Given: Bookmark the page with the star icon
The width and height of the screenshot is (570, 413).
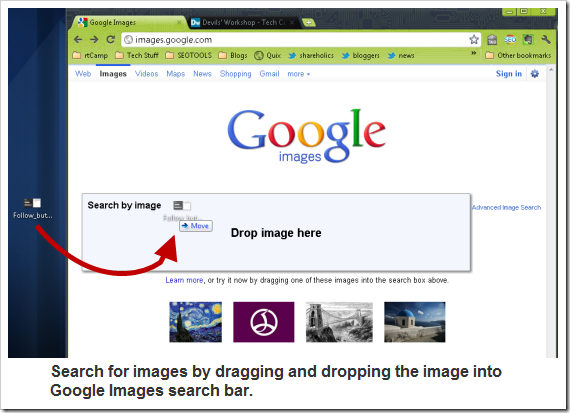Looking at the screenshot, I should coord(474,39).
